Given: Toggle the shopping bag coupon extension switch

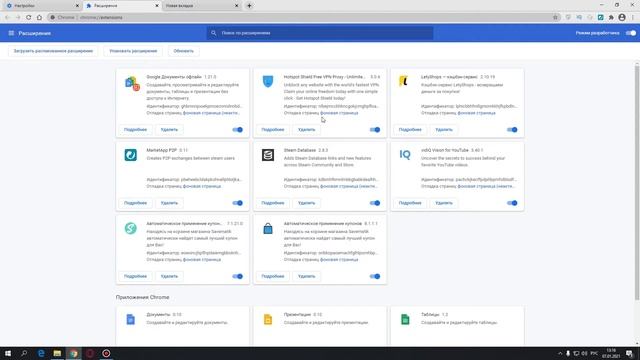Looking at the screenshot, I should pyautogui.click(x=375, y=276).
